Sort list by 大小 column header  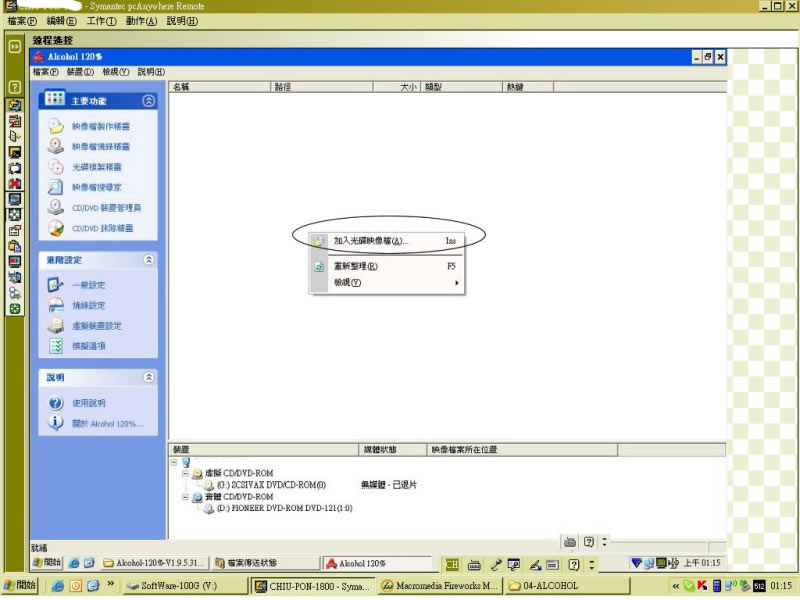point(396,87)
